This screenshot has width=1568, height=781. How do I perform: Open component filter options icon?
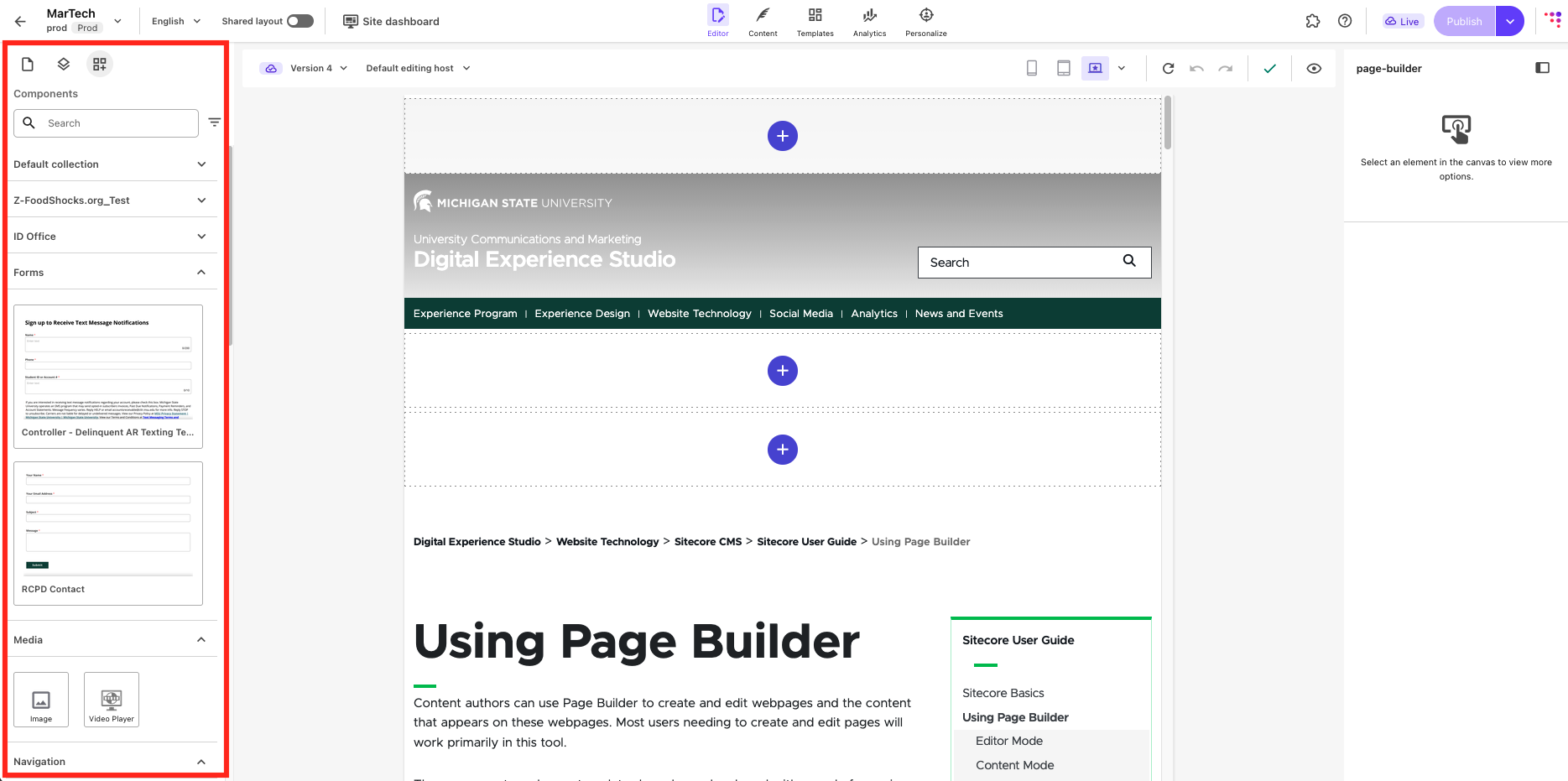[215, 122]
